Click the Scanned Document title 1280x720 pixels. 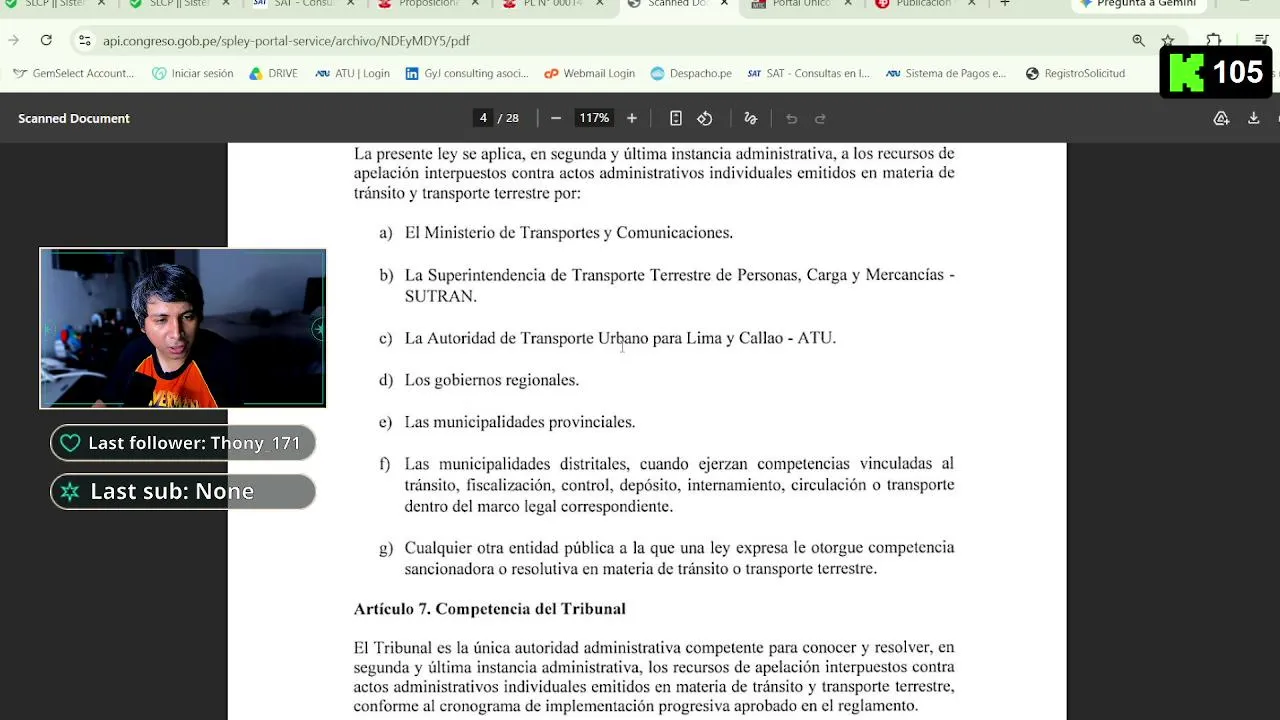click(x=74, y=118)
